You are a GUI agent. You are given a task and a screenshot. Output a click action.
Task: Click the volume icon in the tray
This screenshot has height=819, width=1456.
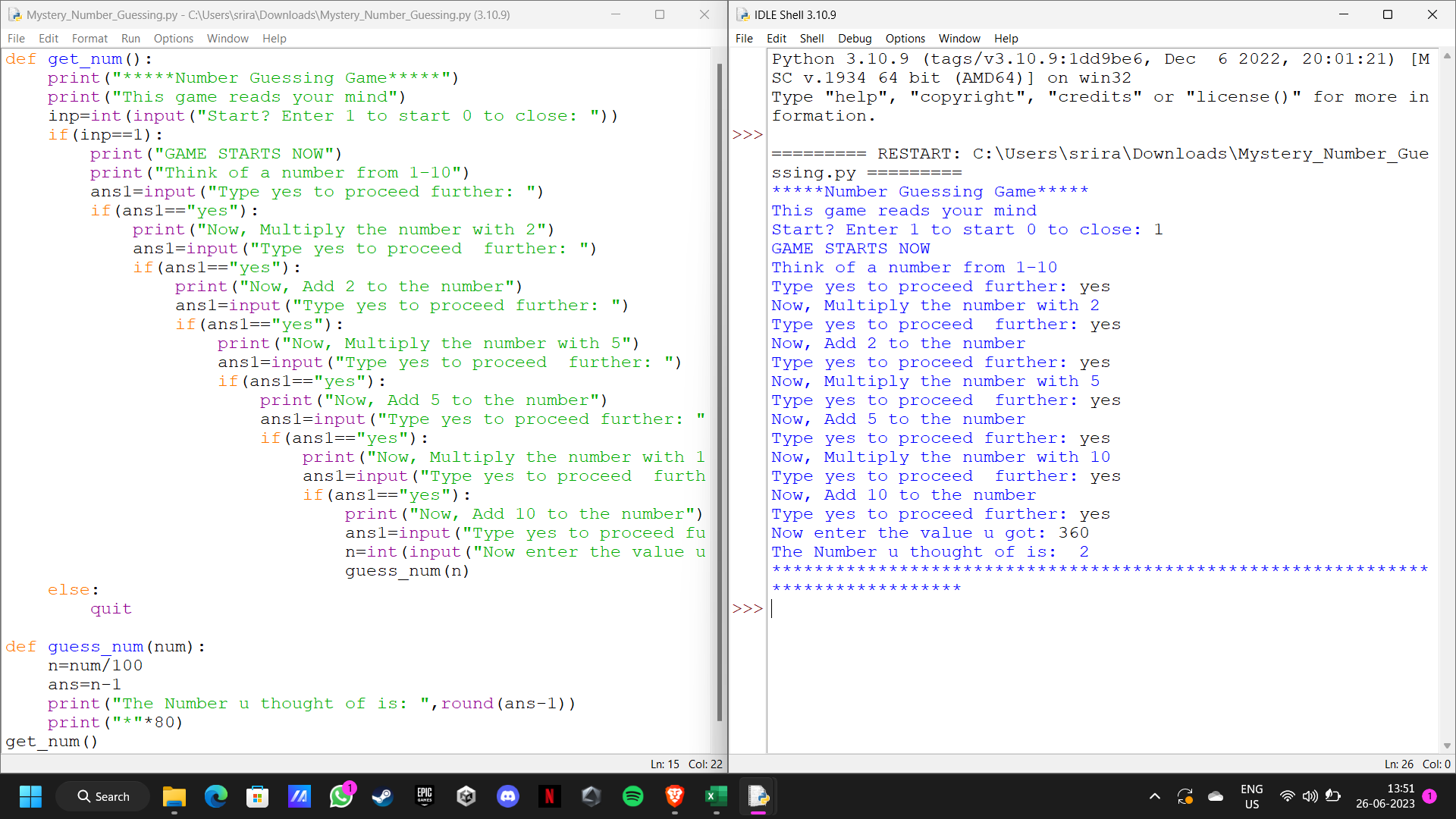(x=1310, y=796)
